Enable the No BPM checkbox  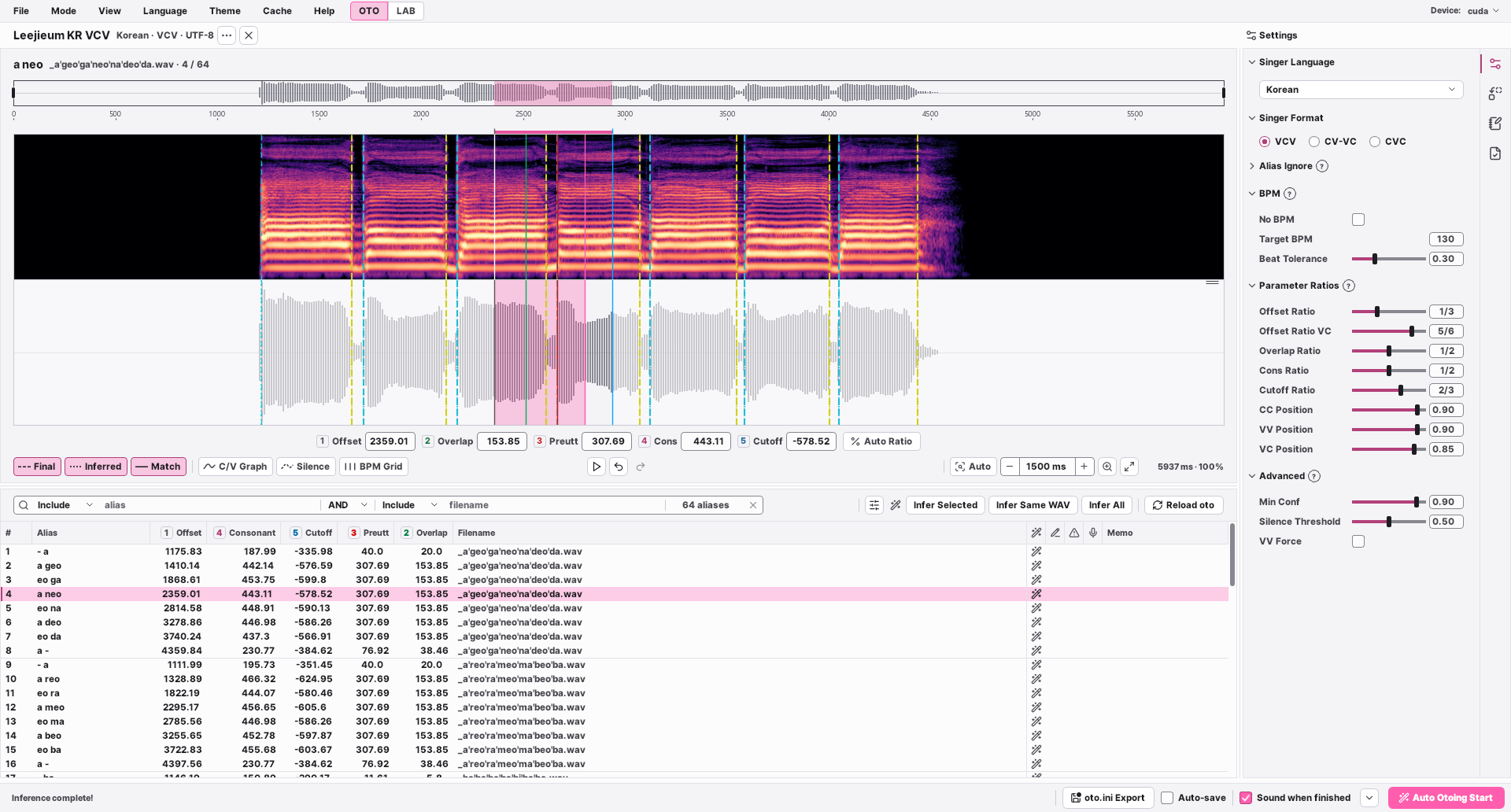(x=1358, y=220)
